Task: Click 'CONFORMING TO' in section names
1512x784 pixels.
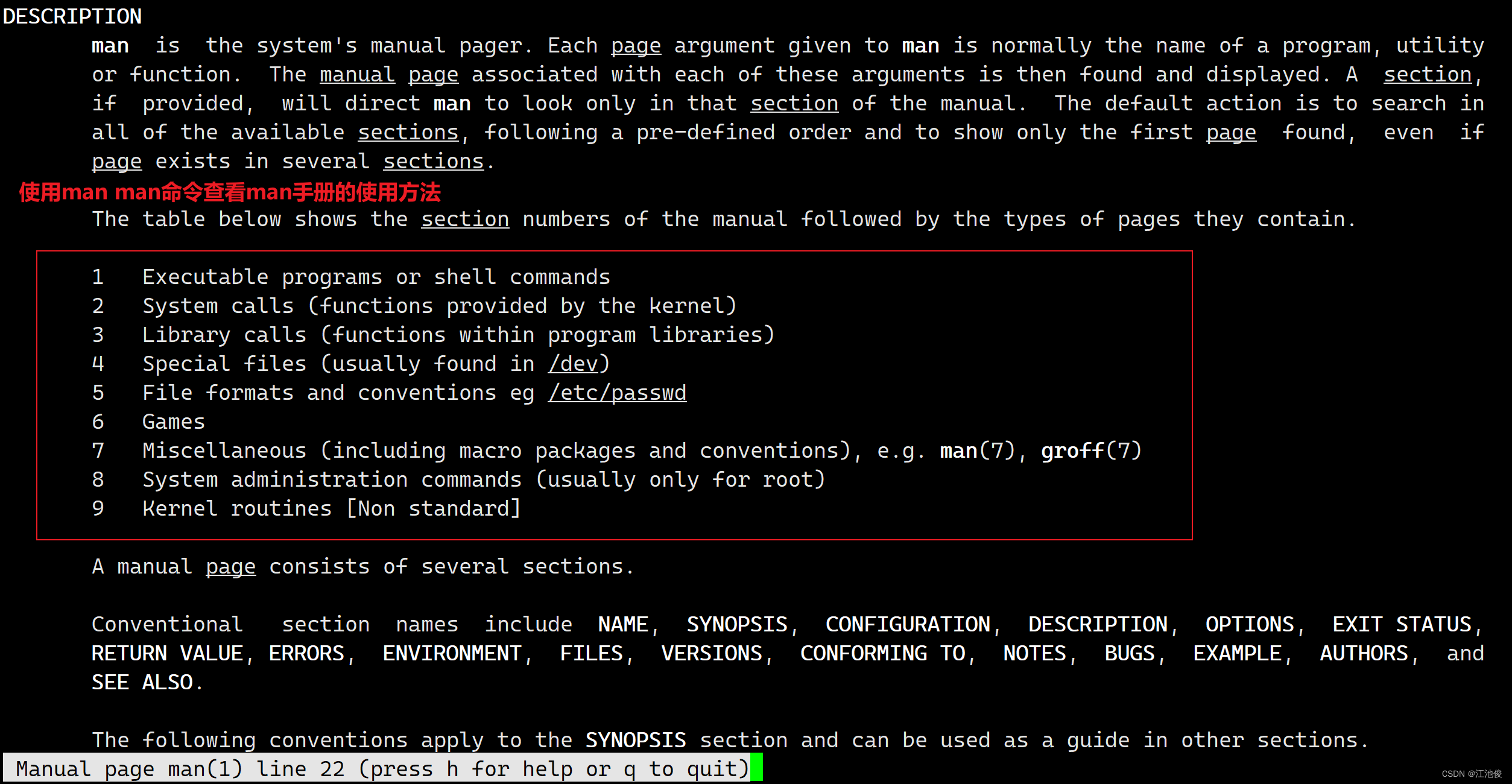Action: coord(882,653)
